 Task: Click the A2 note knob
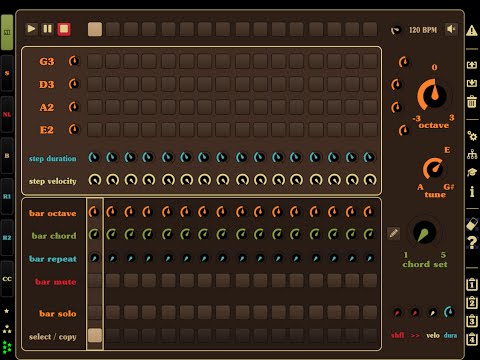pos(74,107)
